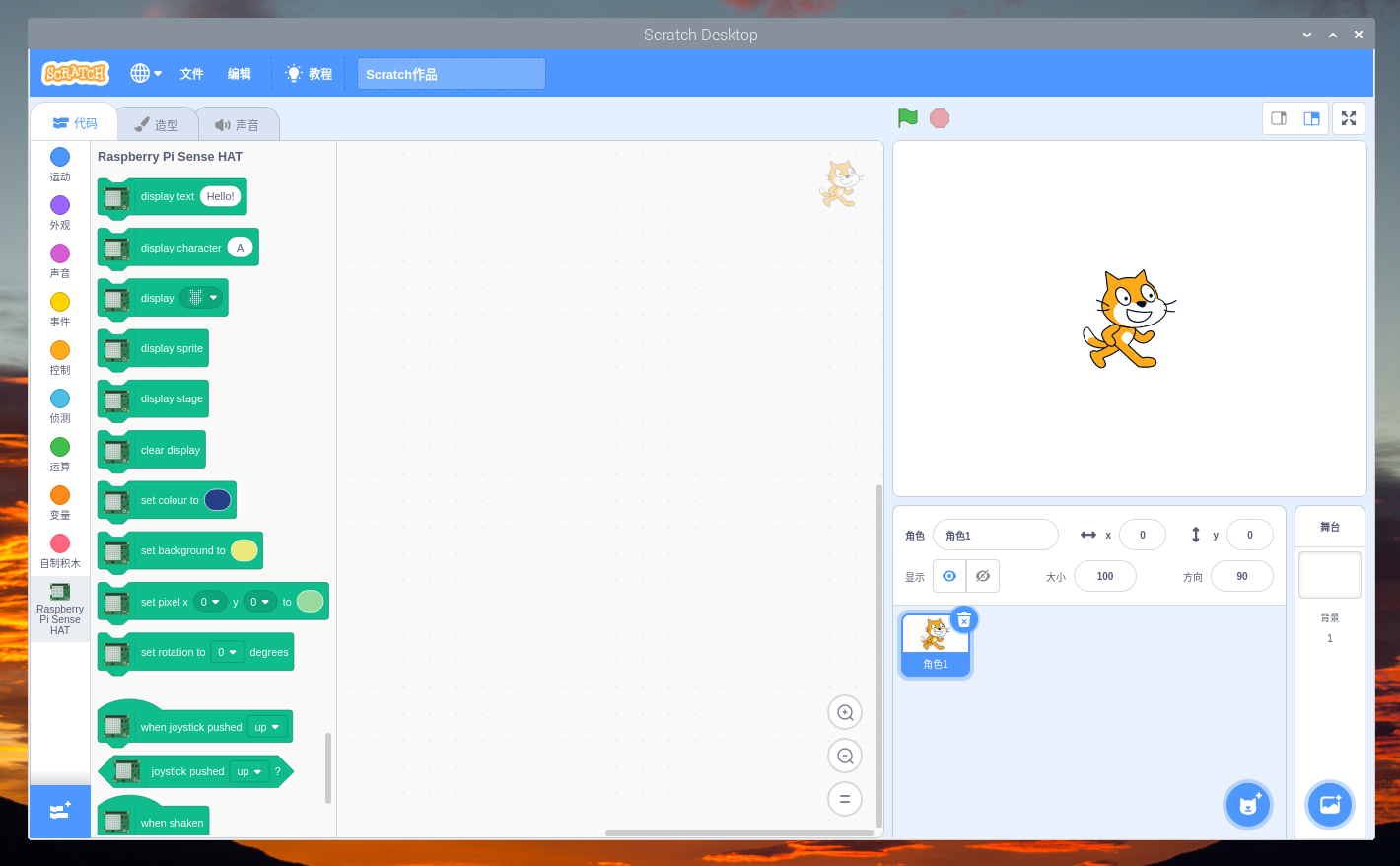Click the block palette vertical scrollbar

328,767
